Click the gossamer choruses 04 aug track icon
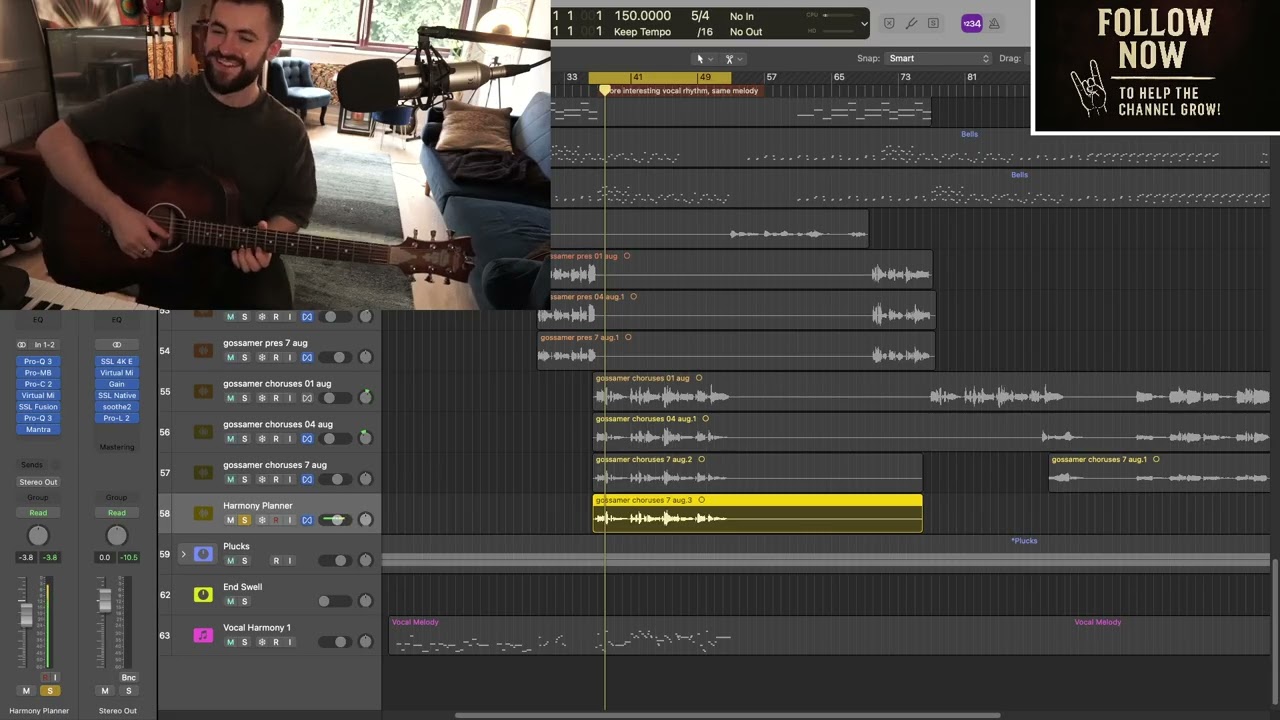Image resolution: width=1280 pixels, height=720 pixels. pyautogui.click(x=203, y=432)
